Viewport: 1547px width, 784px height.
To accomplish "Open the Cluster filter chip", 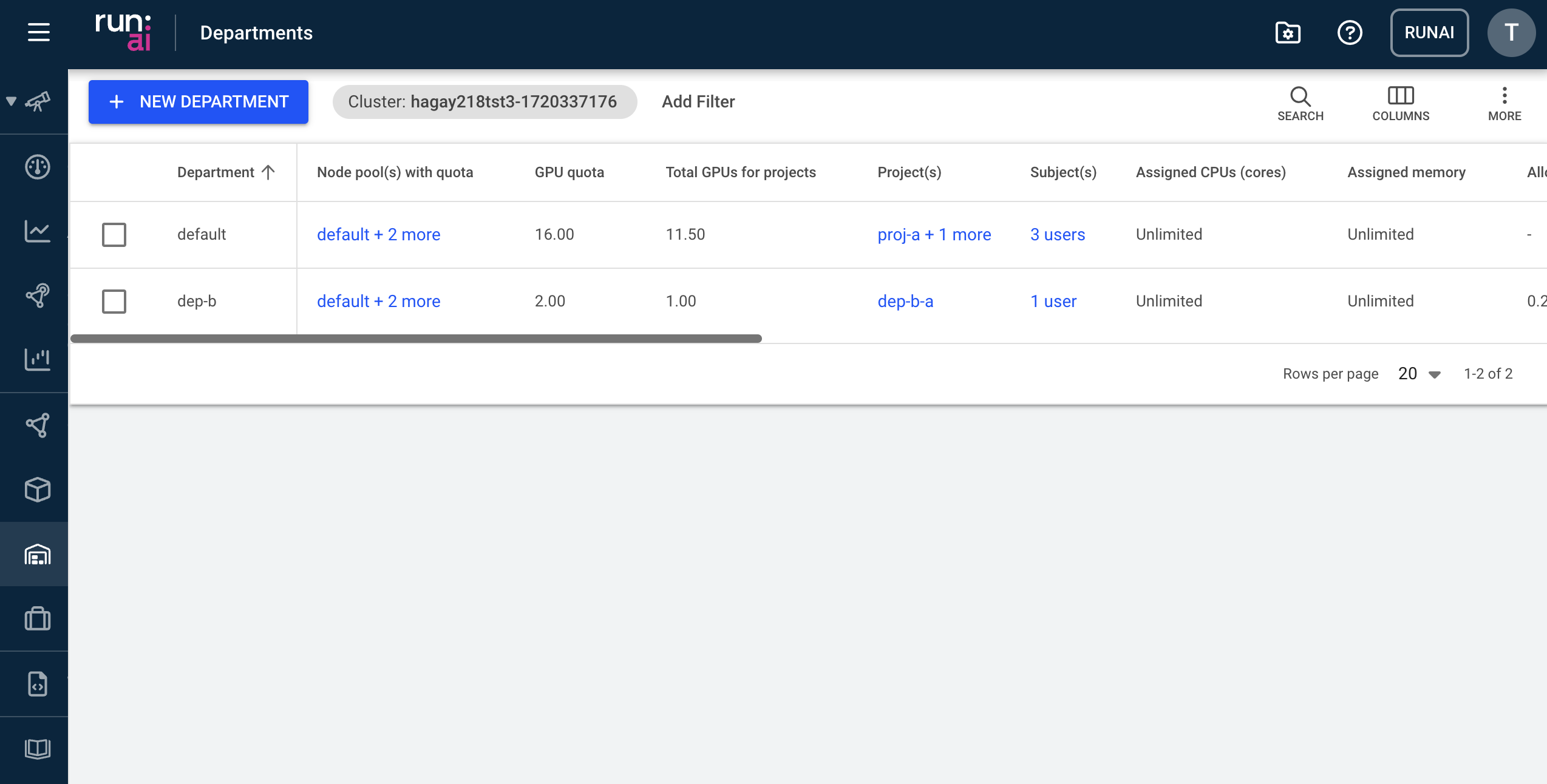I will point(484,102).
